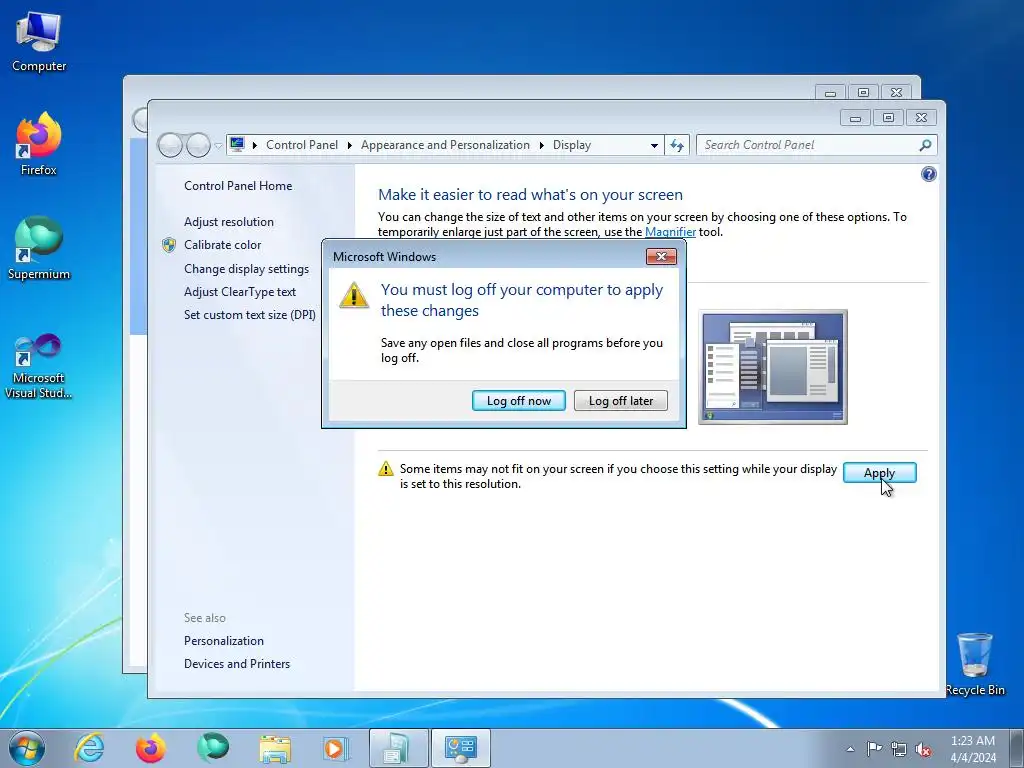Screen dimensions: 1024x768
Task: Launch Supermium from the taskbar
Action: coord(212,748)
